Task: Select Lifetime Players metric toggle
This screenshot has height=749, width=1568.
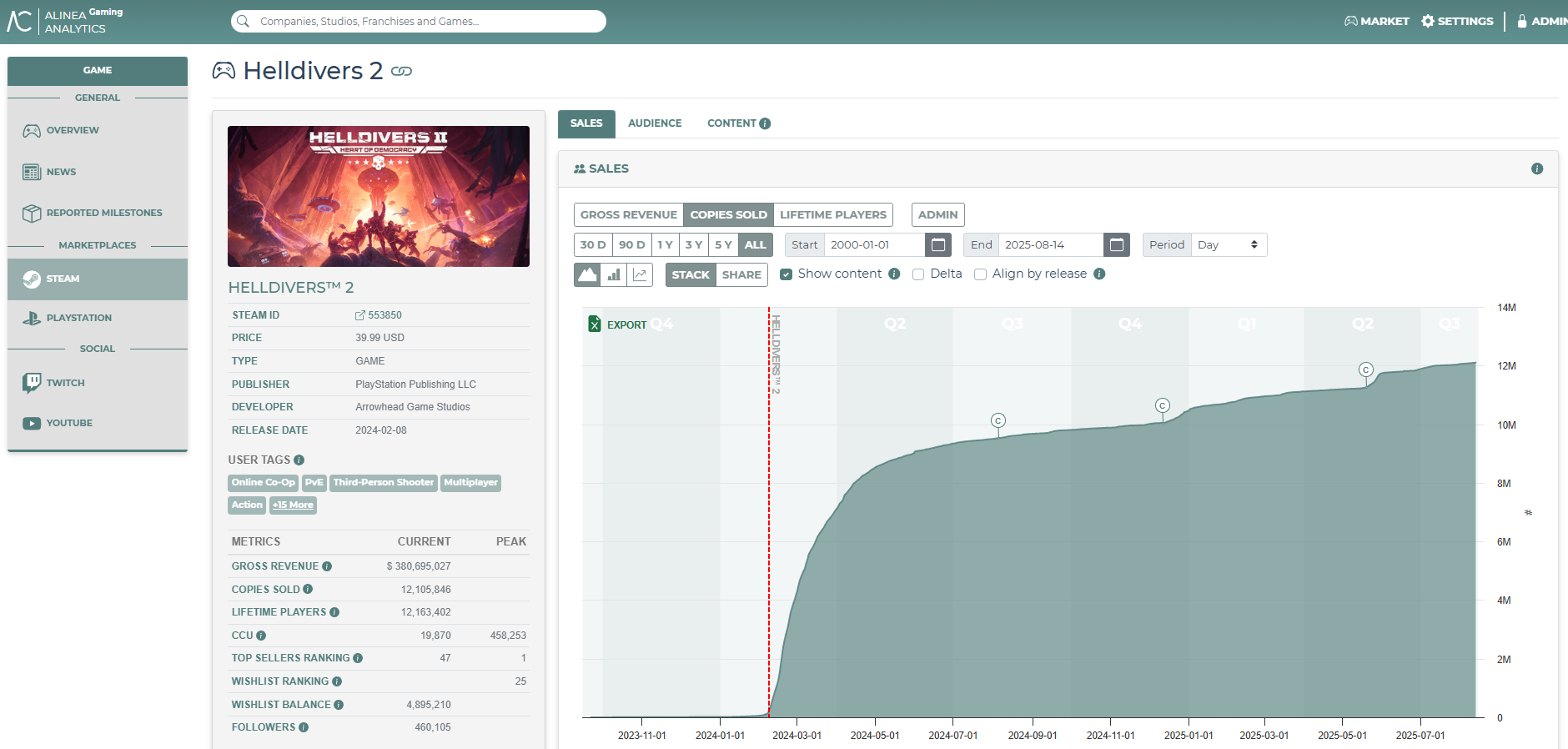Action: point(833,214)
